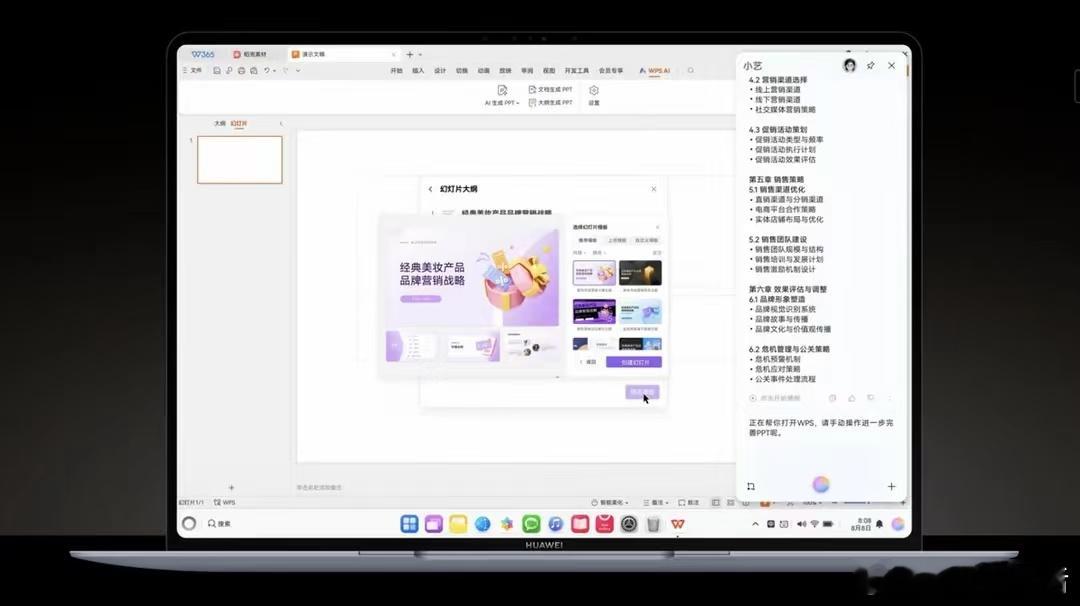This screenshot has width=1080, height=606.
Task: Collapse the slide panel with the chevron
Action: 281,123
